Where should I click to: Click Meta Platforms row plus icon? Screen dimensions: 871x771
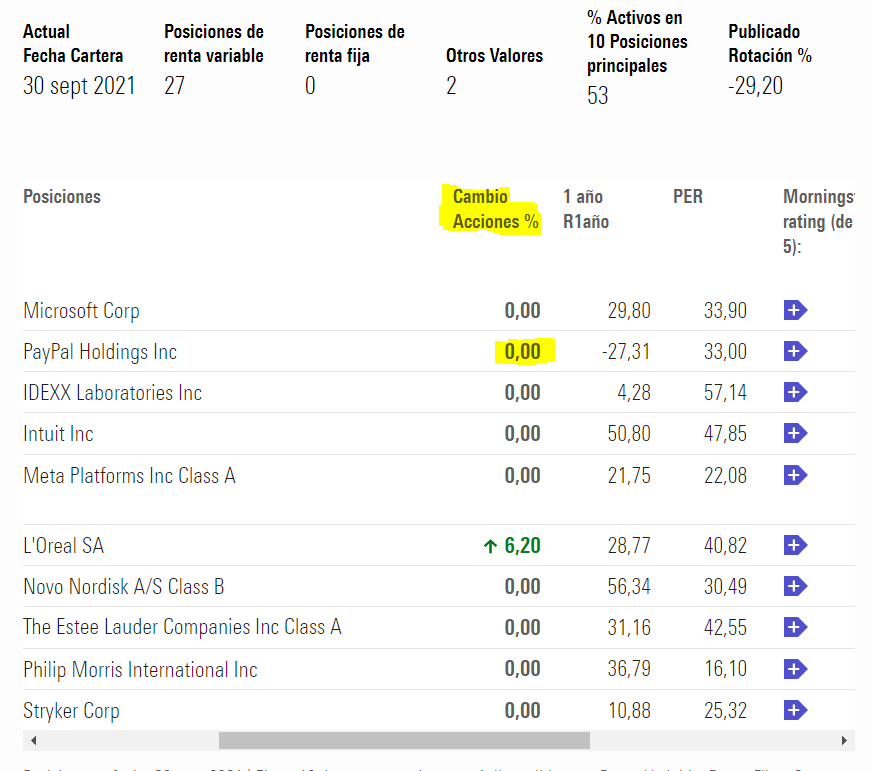click(x=795, y=476)
